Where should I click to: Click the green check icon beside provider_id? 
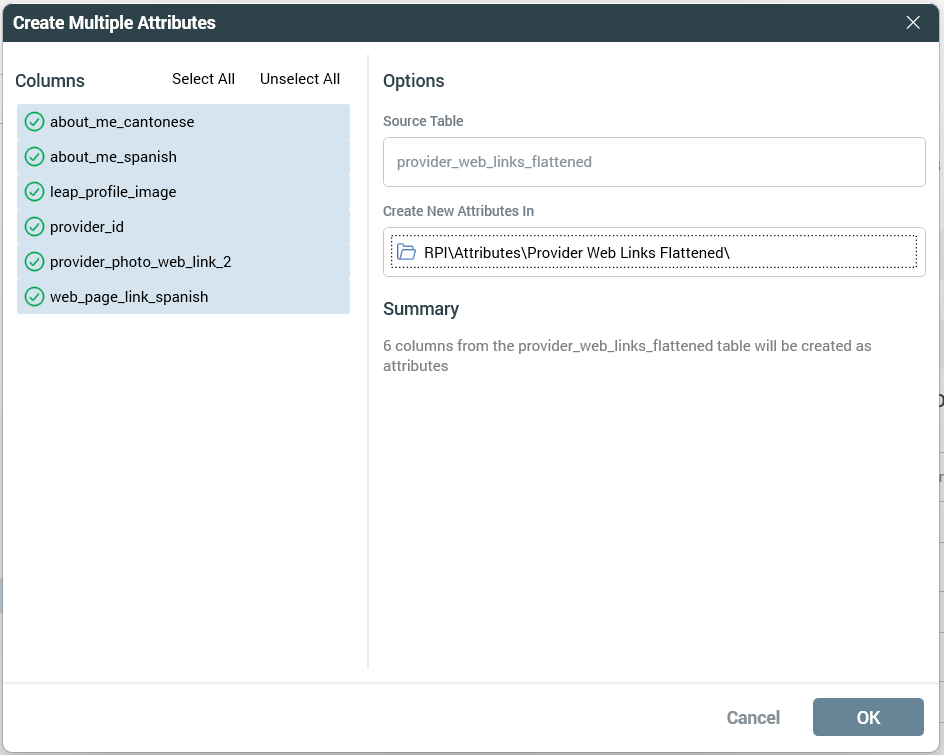[34, 227]
